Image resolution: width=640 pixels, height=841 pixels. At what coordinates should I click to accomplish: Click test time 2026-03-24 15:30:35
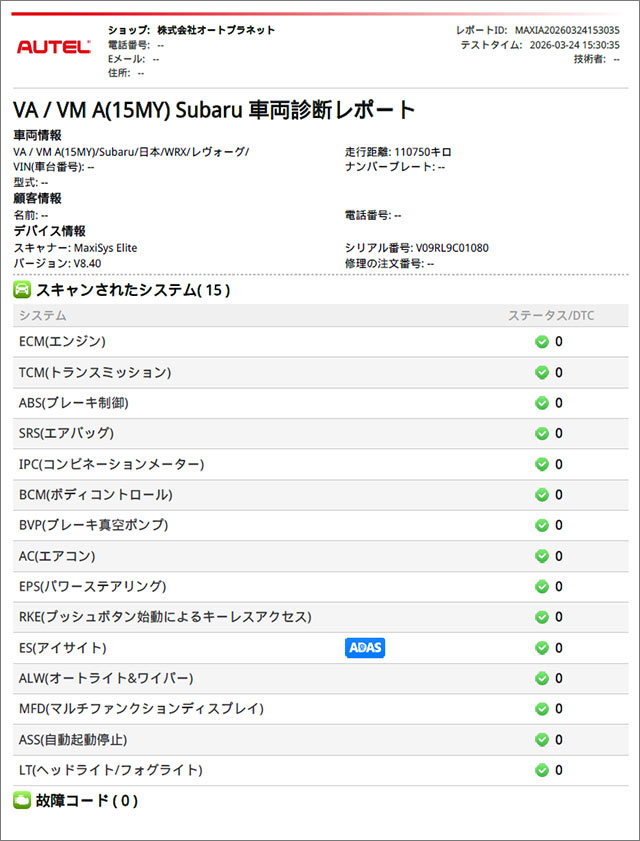coord(574,45)
